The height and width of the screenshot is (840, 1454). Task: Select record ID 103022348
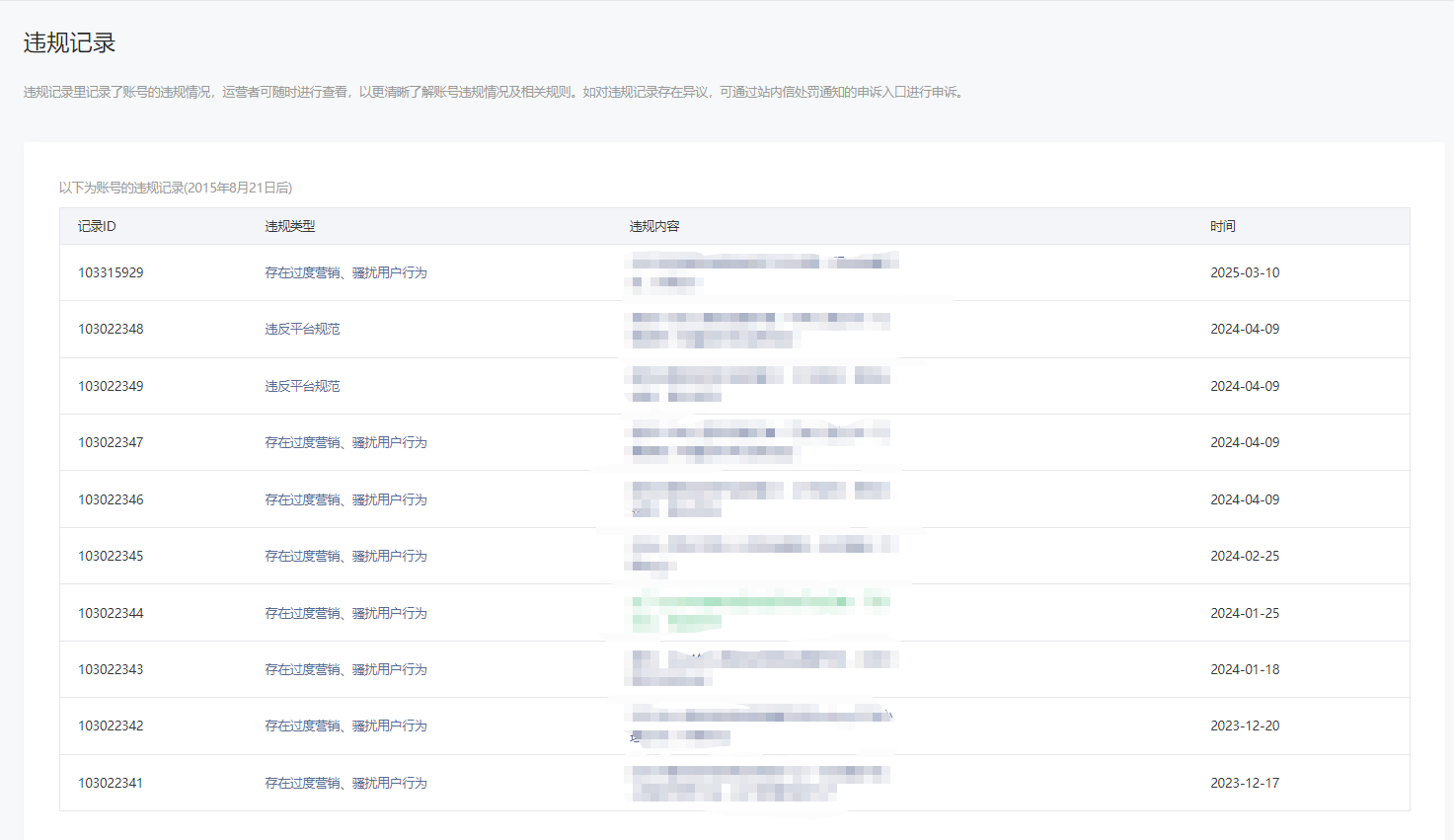(111, 329)
